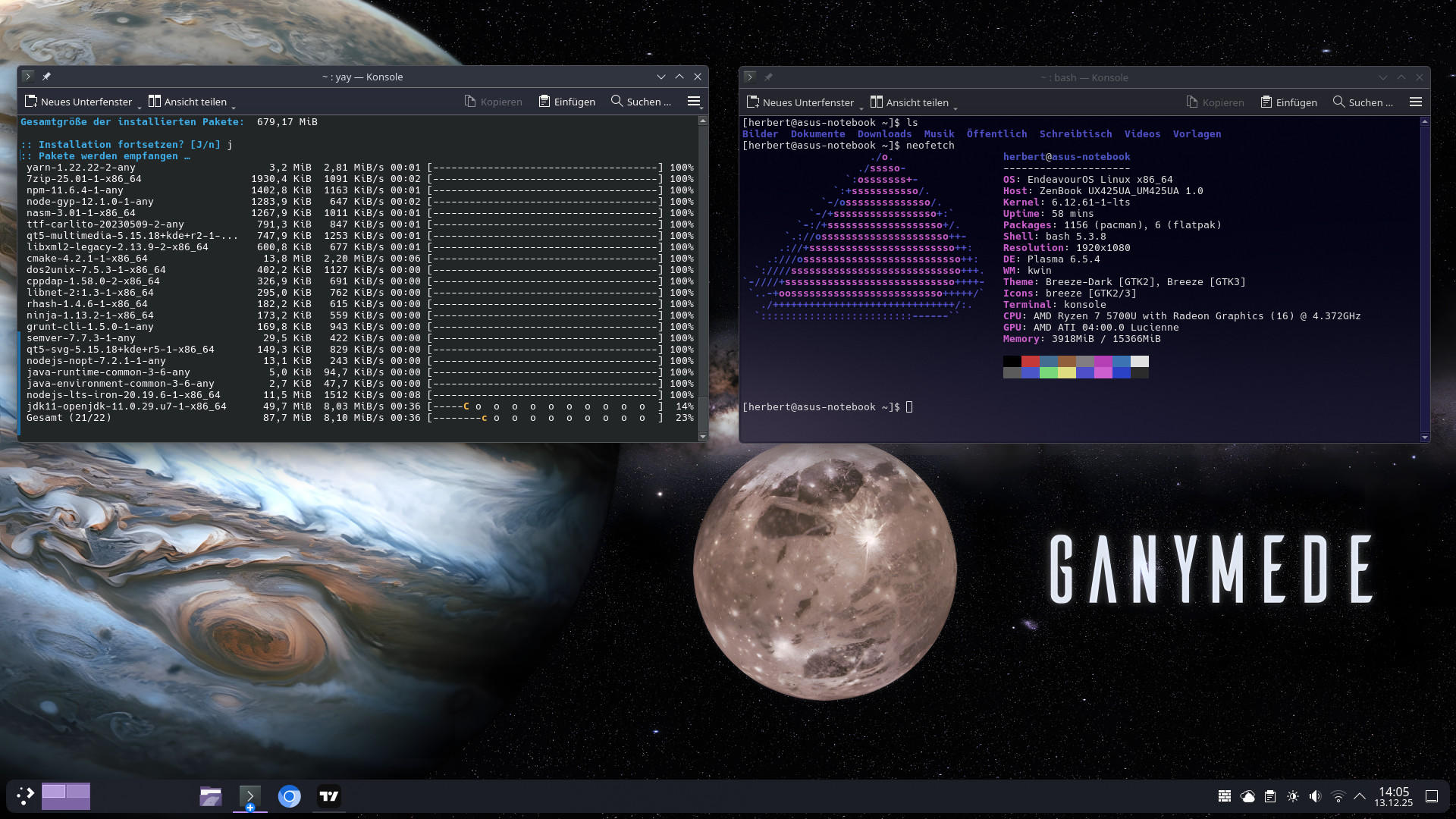This screenshot has height=819, width=1456.
Task: Click the Suchen search icon in bash Konsole
Action: [x=1338, y=102]
